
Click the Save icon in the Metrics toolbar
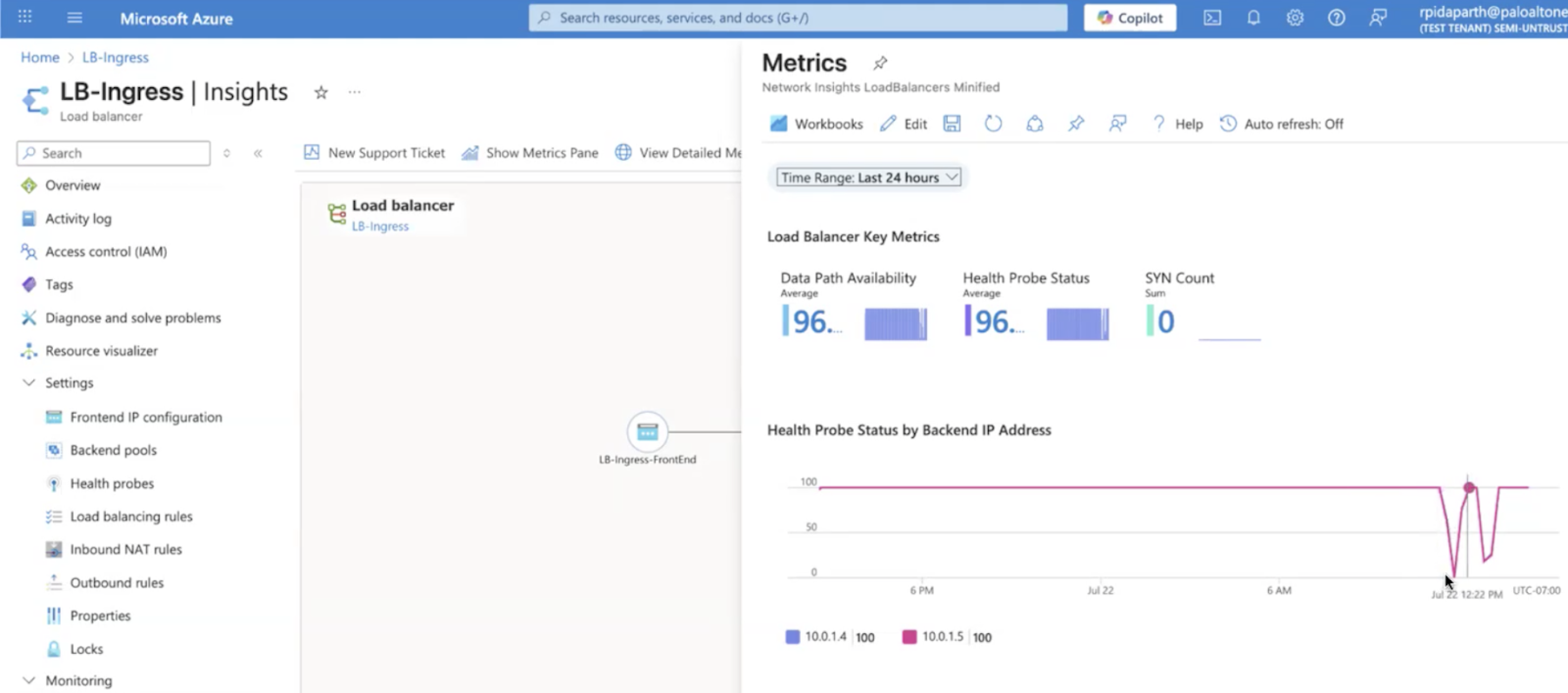pos(952,124)
